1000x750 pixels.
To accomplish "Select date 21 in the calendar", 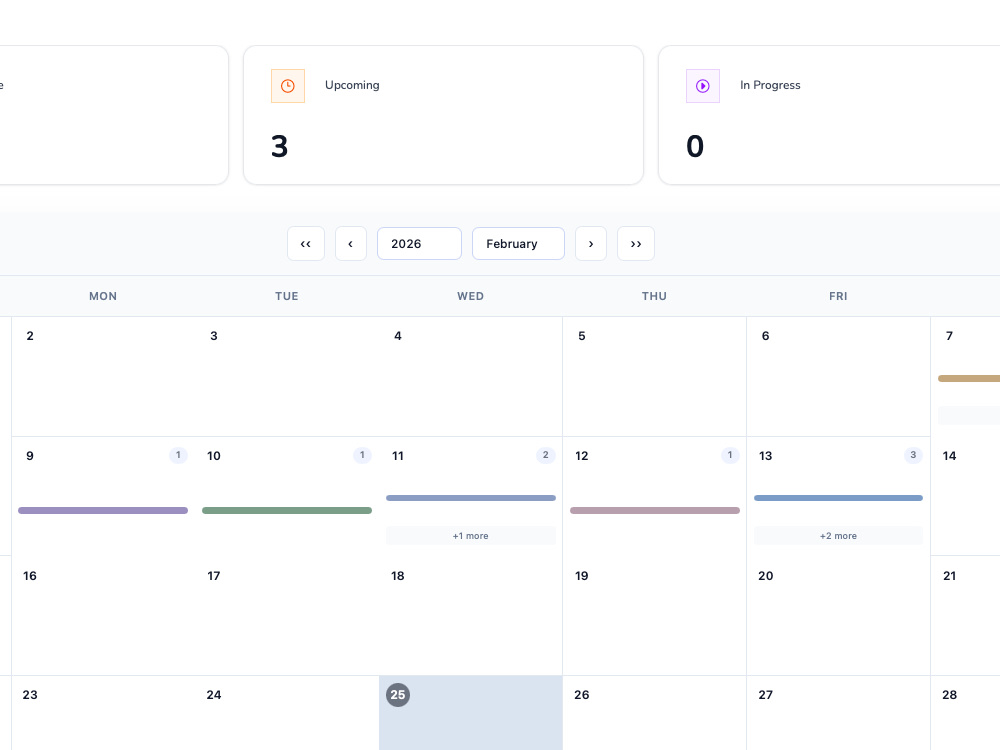I will [949, 576].
